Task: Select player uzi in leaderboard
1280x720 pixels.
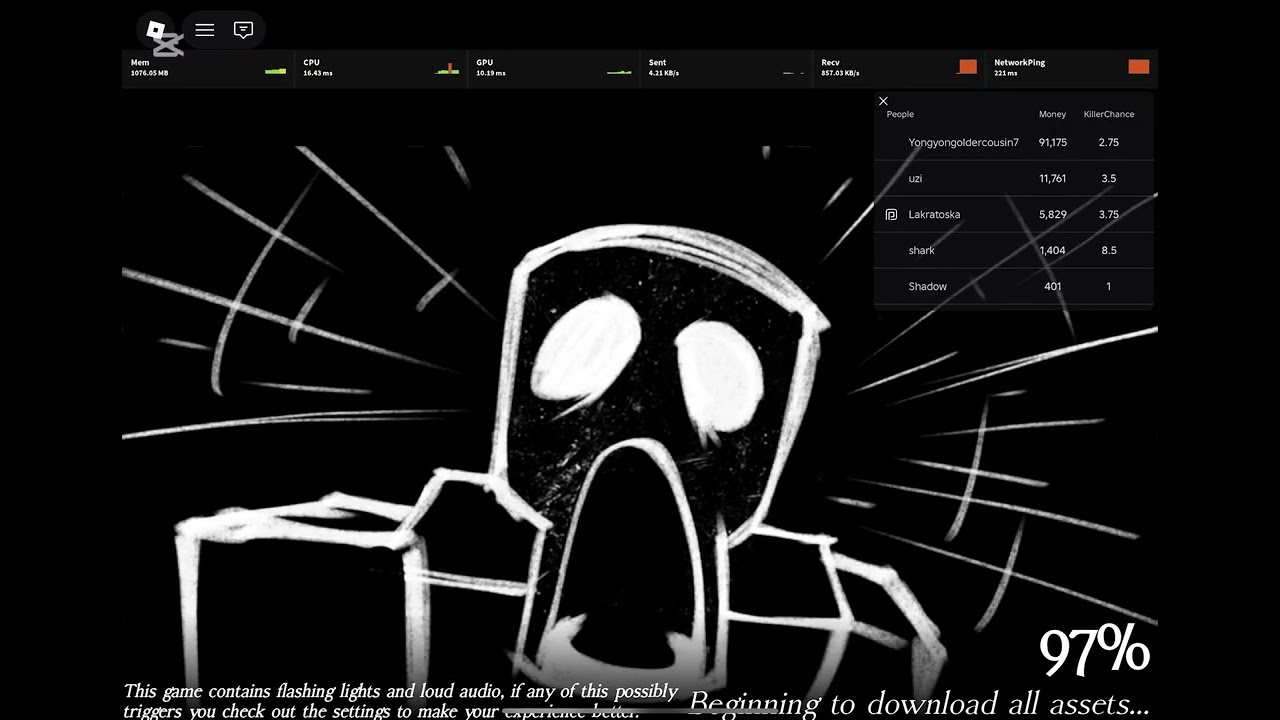Action: (x=1013, y=178)
